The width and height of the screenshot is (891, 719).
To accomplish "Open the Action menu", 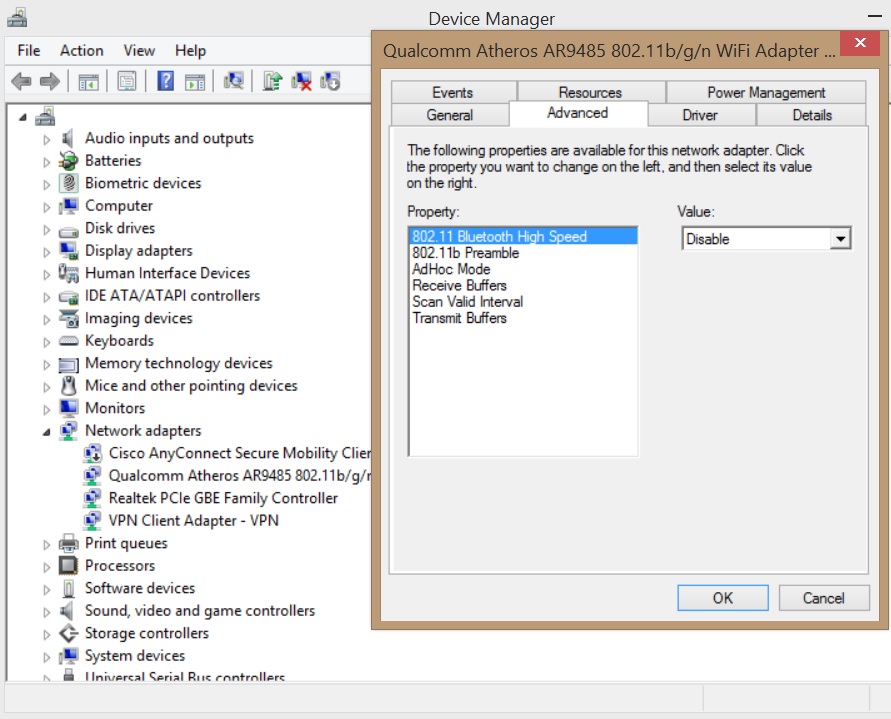I will click(82, 51).
